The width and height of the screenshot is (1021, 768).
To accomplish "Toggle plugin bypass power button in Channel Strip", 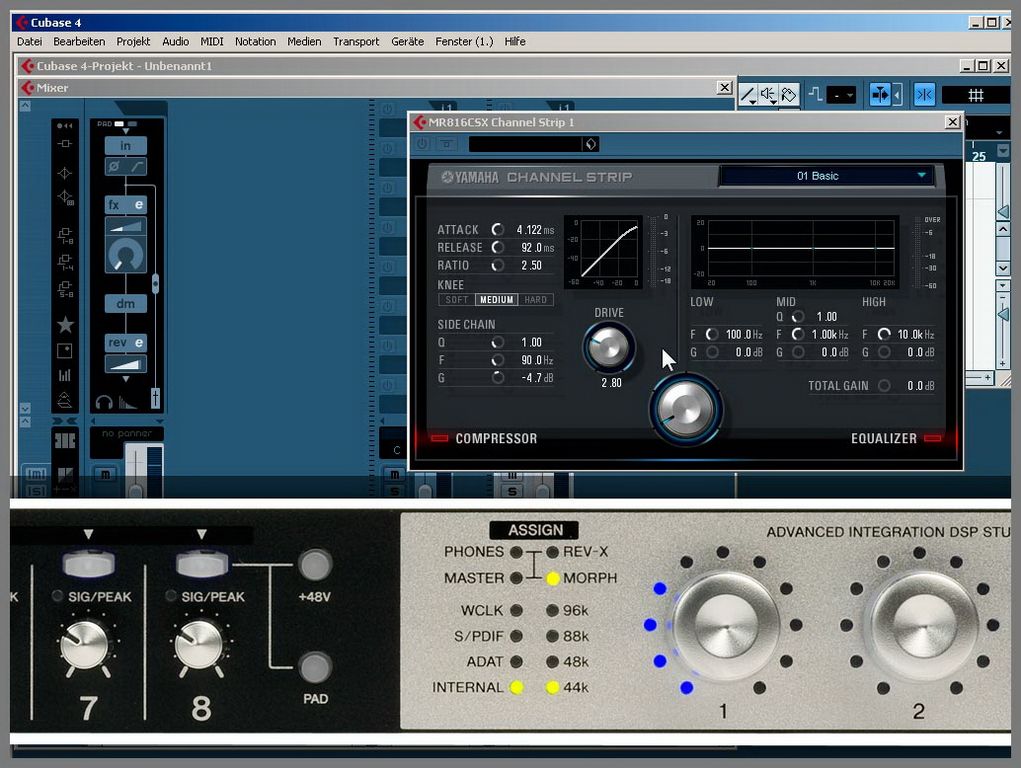I will (x=422, y=144).
